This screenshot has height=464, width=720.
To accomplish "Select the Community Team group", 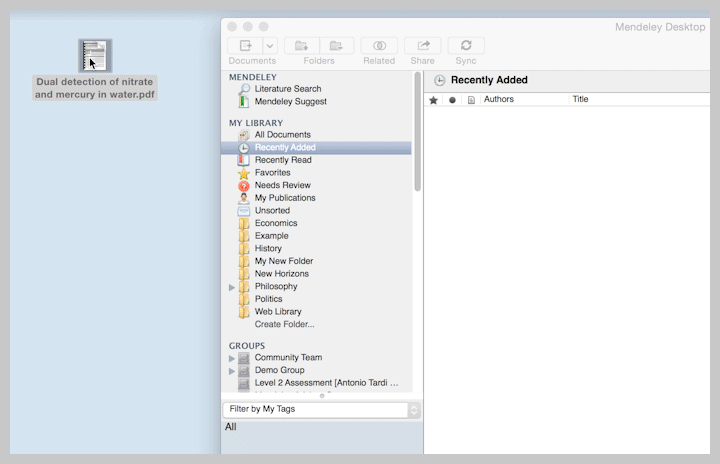I will coord(288,357).
